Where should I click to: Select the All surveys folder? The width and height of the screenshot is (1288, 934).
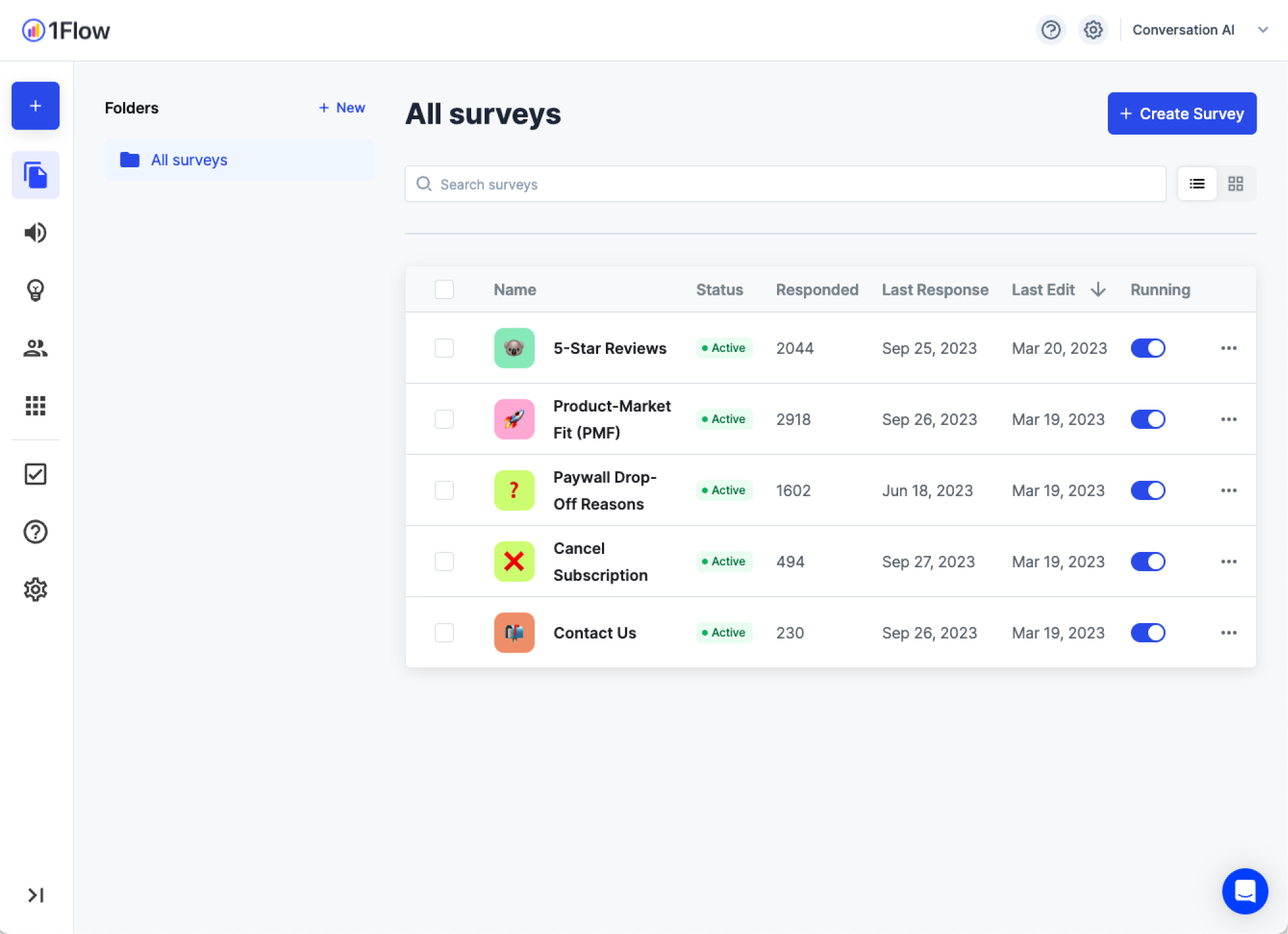[189, 160]
